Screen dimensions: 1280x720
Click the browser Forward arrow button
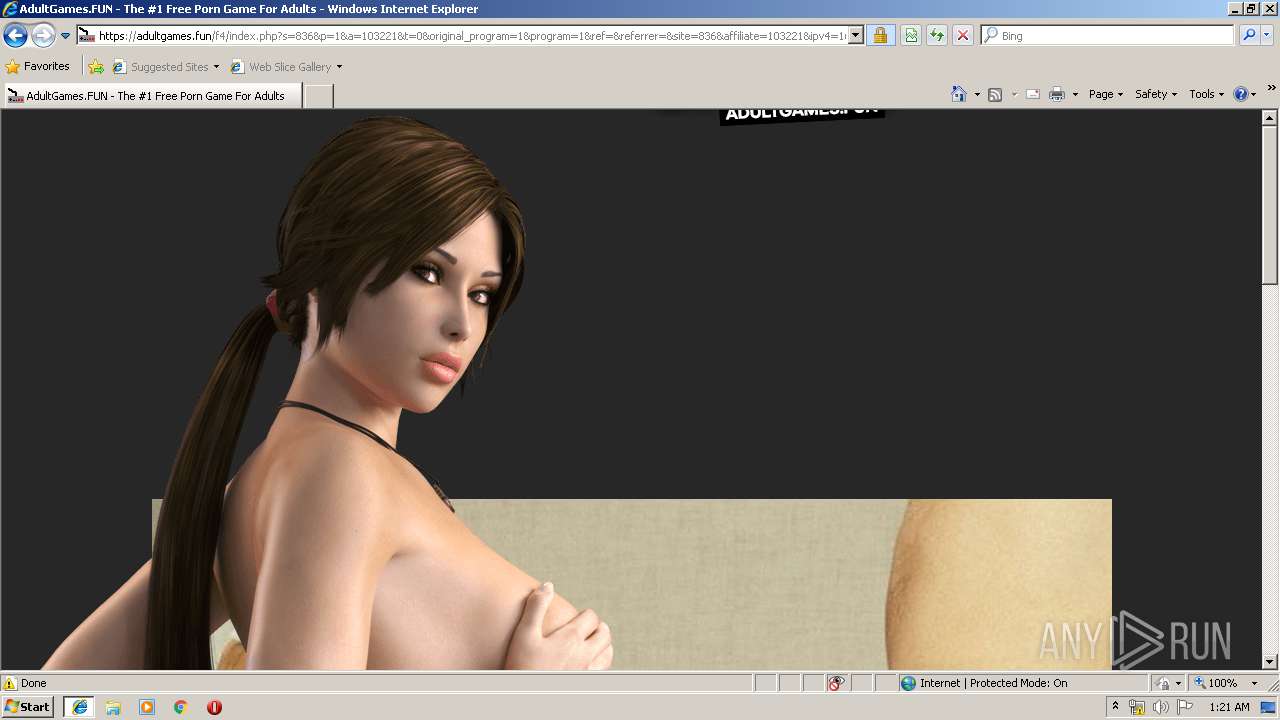click(x=43, y=36)
